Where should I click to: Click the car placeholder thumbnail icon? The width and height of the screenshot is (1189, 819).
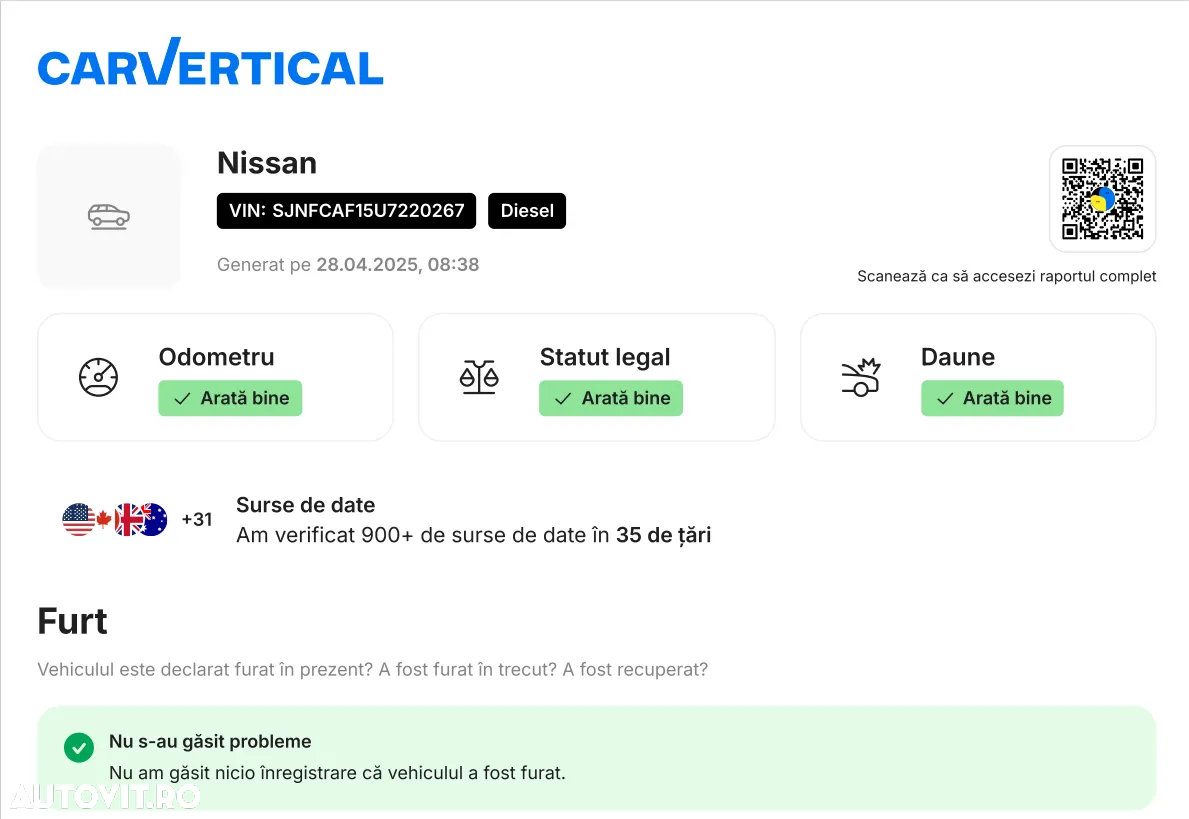click(108, 217)
